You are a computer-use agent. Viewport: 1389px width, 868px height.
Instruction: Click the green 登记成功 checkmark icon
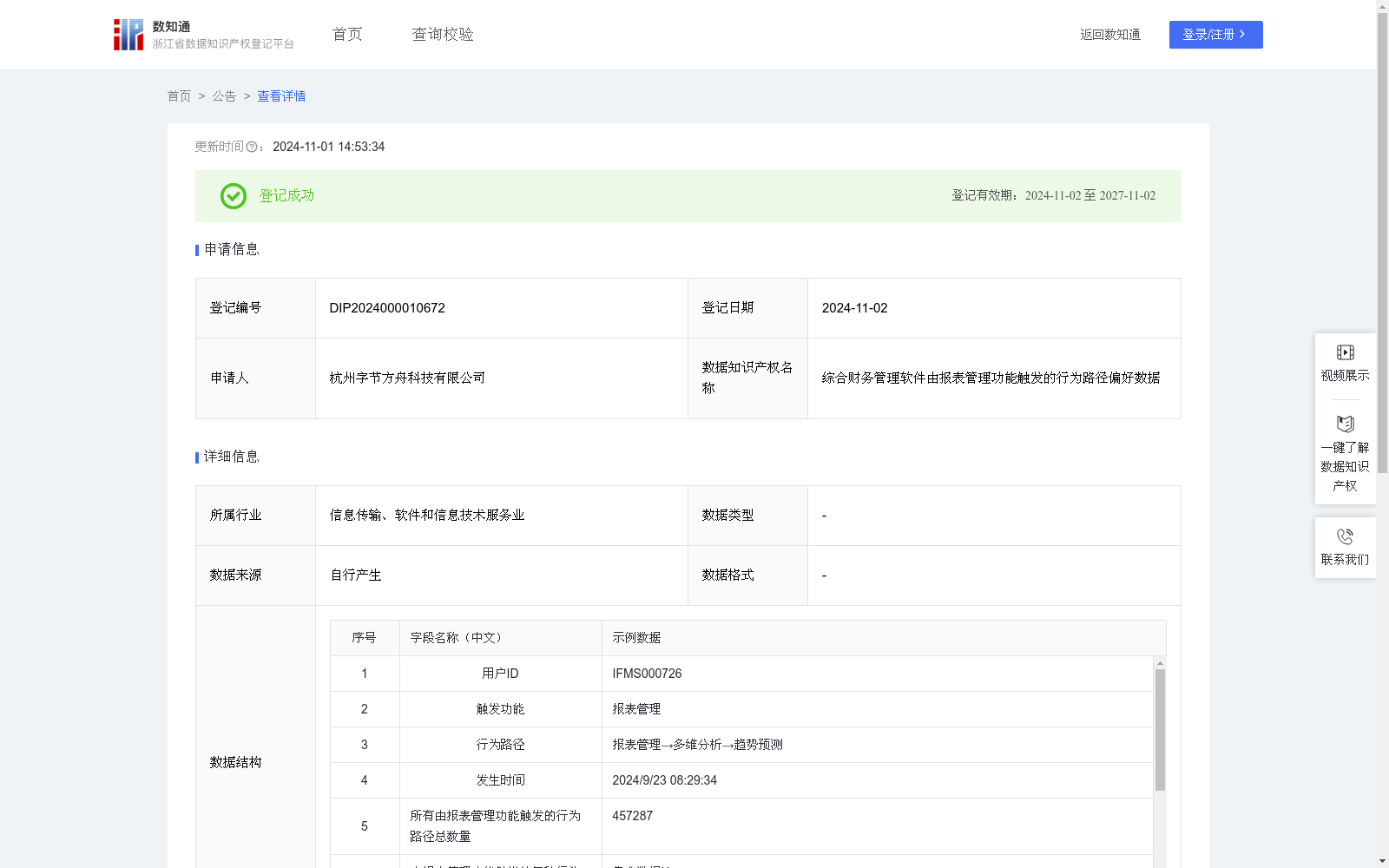233,196
